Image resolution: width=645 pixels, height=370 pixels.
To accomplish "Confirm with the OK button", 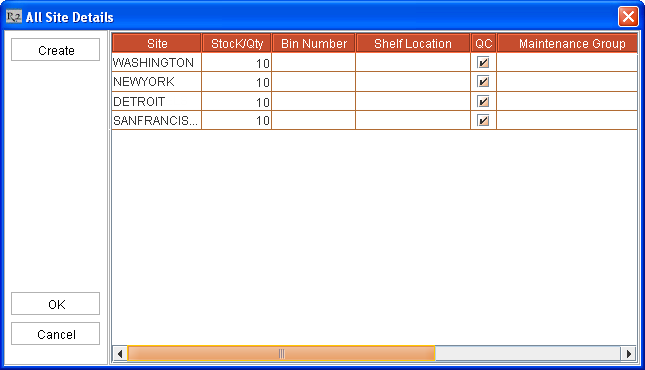I will tap(56, 304).
